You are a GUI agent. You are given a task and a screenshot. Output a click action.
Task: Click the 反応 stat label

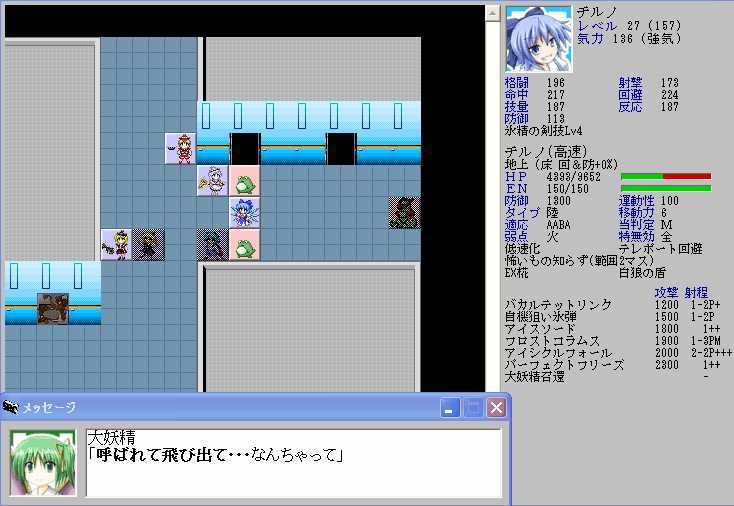click(x=630, y=107)
